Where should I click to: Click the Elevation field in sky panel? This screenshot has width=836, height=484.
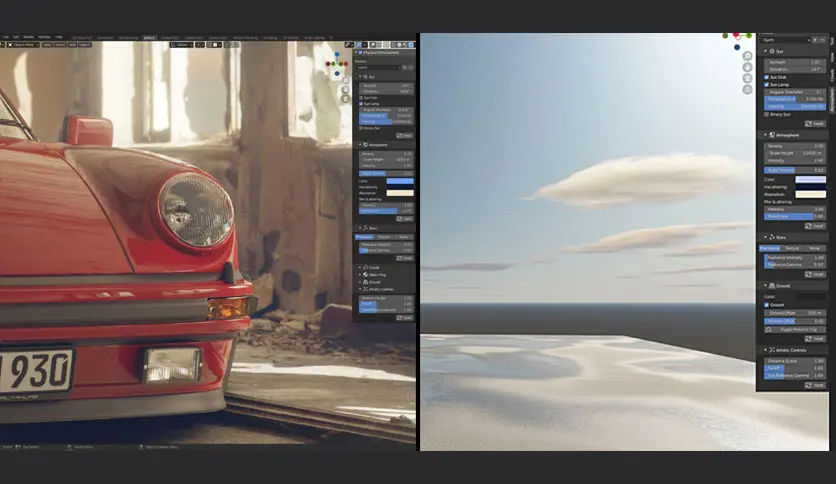tap(795, 69)
